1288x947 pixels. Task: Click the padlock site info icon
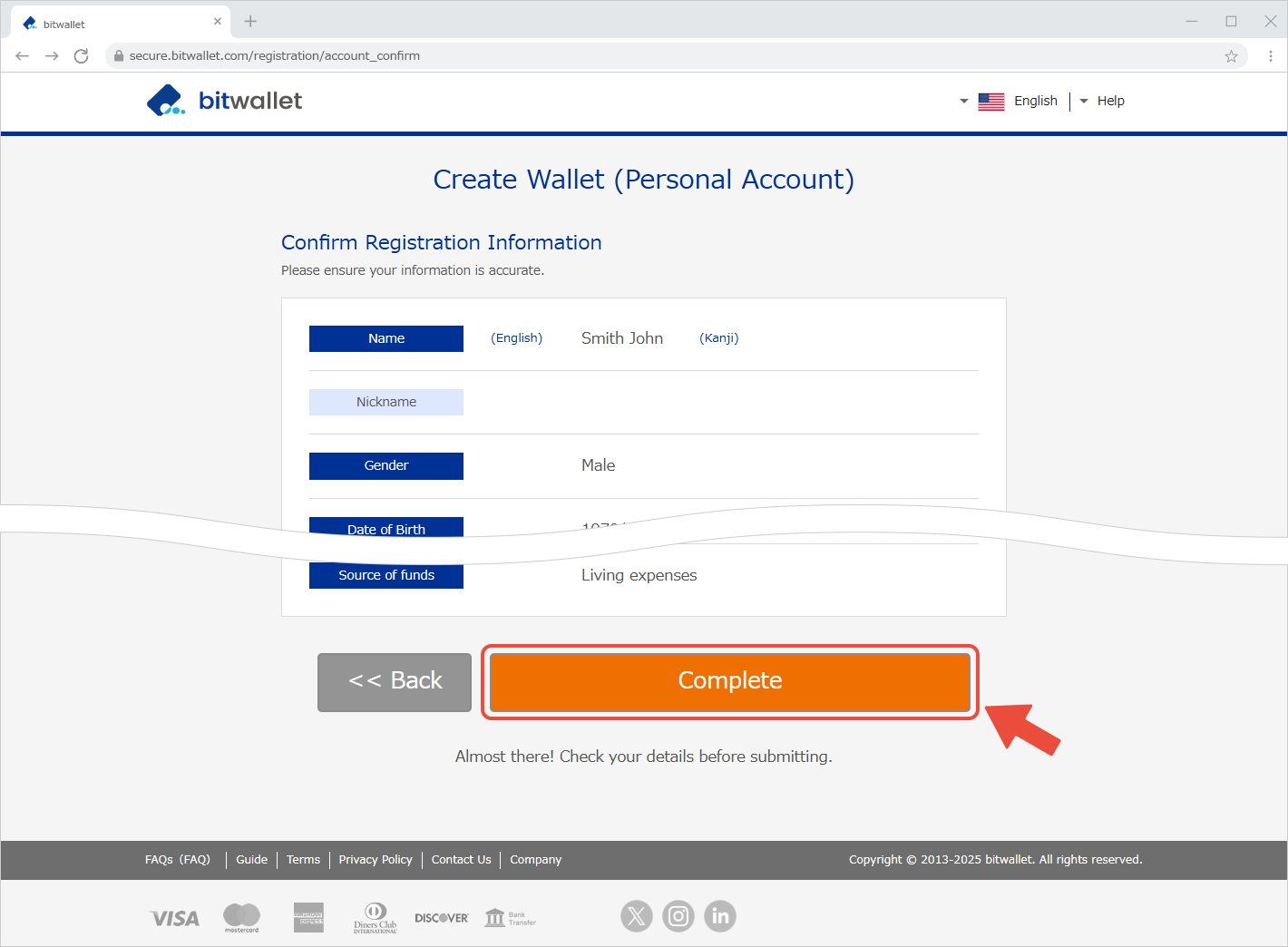click(x=118, y=56)
